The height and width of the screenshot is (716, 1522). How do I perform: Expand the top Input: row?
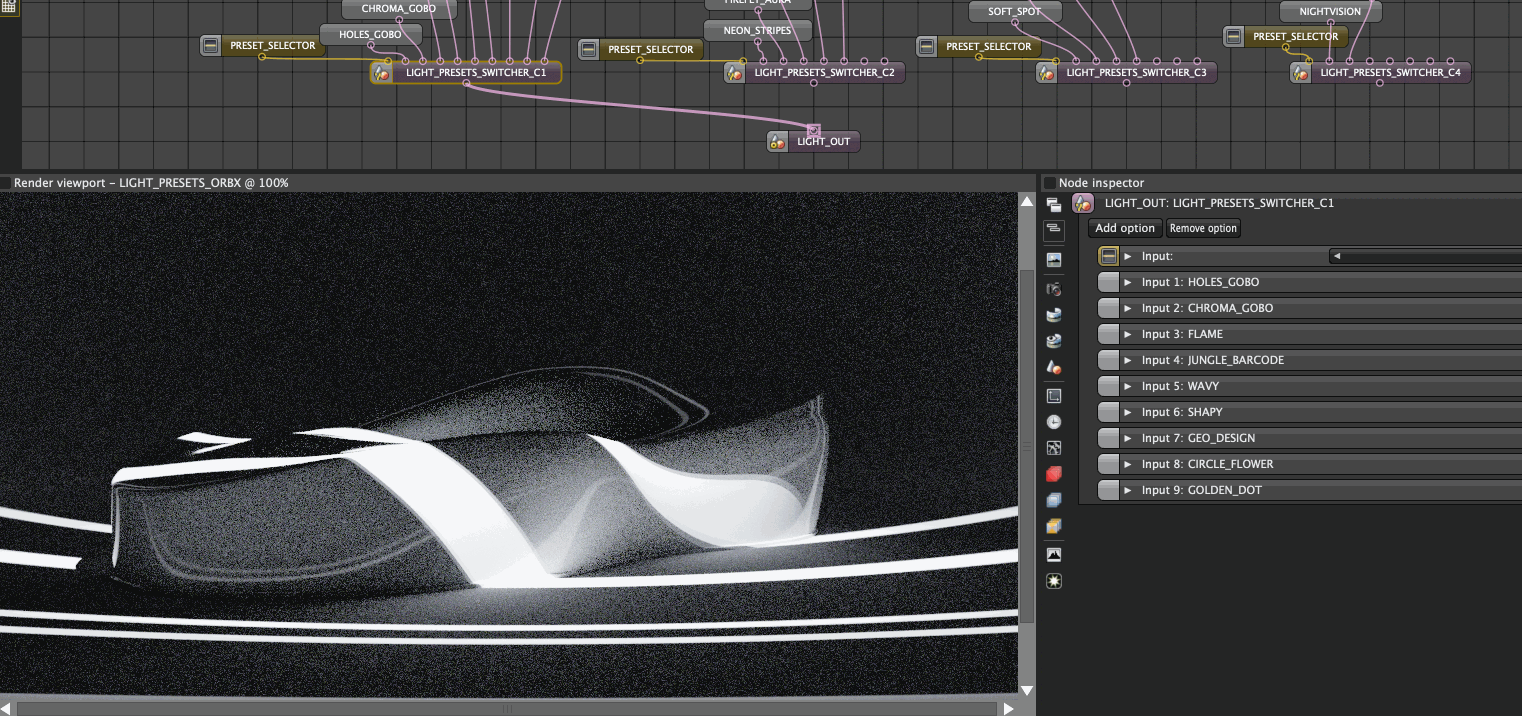click(1129, 257)
